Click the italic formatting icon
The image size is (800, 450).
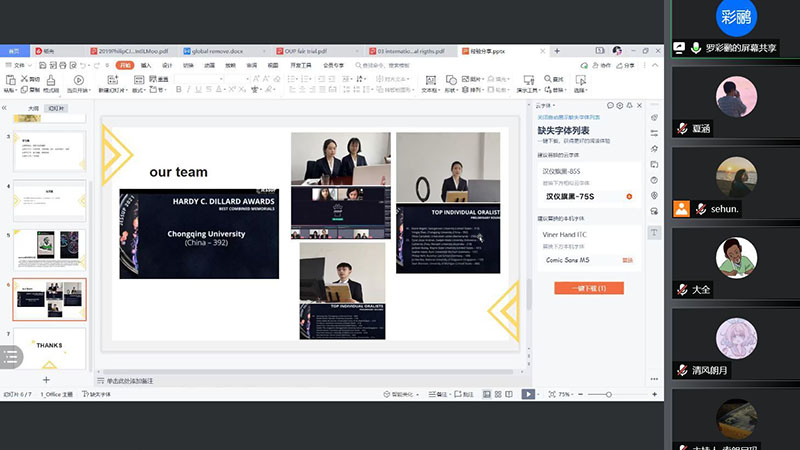pyautogui.click(x=189, y=90)
